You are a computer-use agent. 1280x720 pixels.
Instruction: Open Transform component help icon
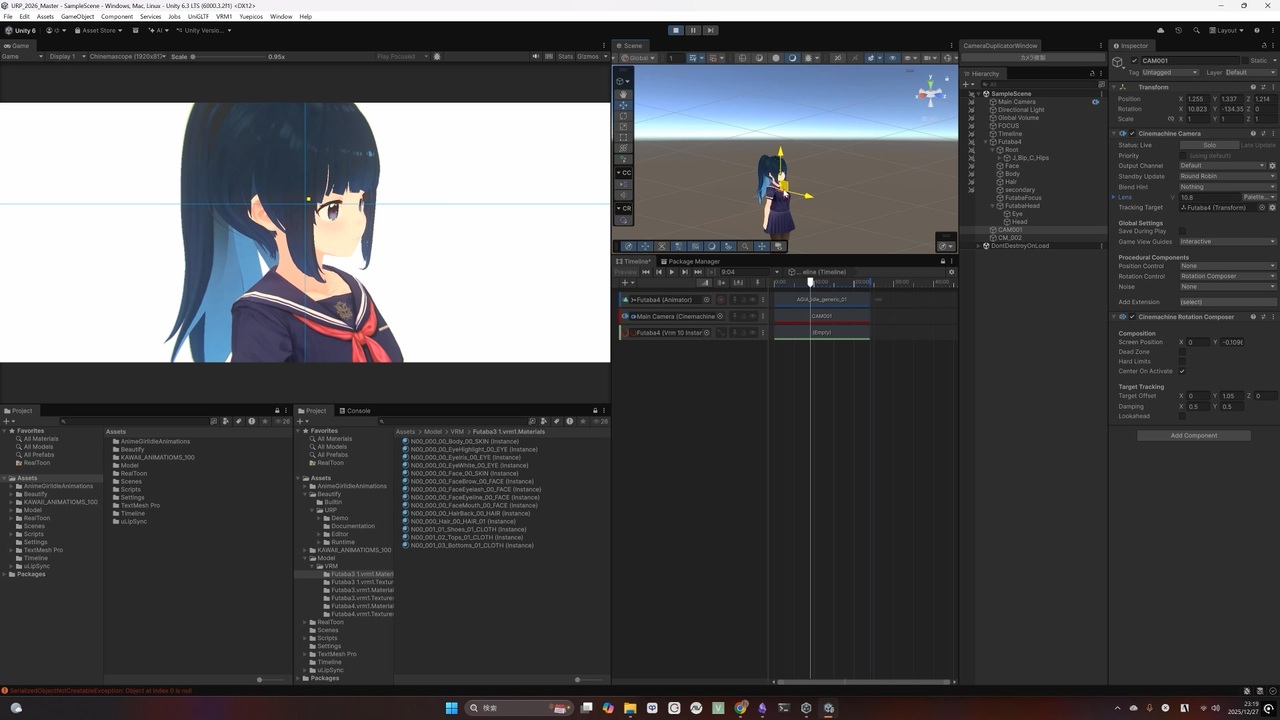pyautogui.click(x=1253, y=87)
